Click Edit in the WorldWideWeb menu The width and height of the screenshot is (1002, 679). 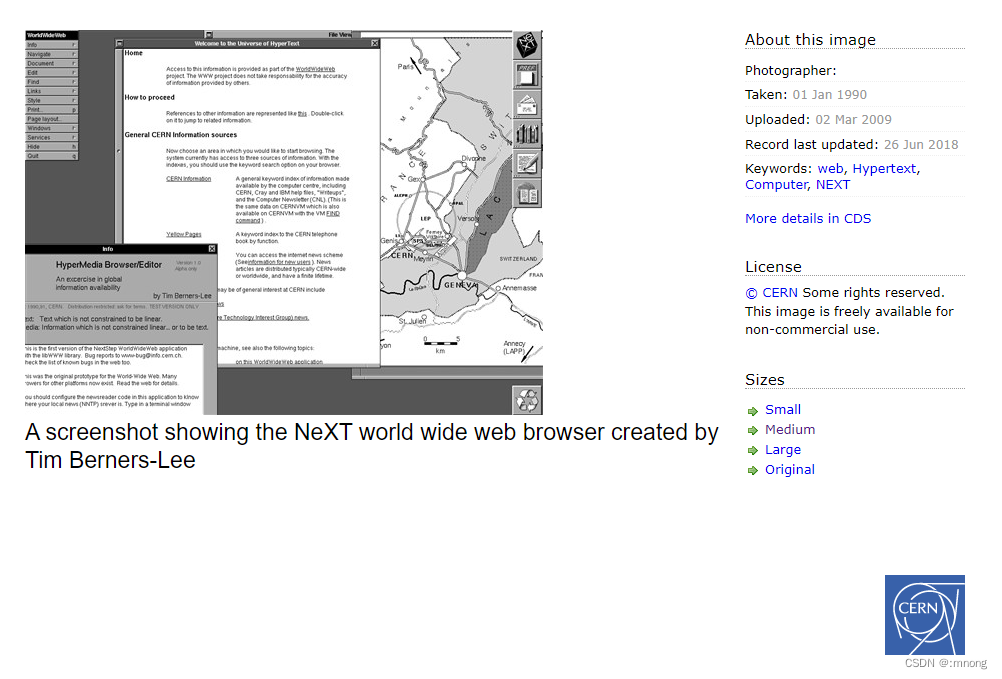[x=52, y=73]
